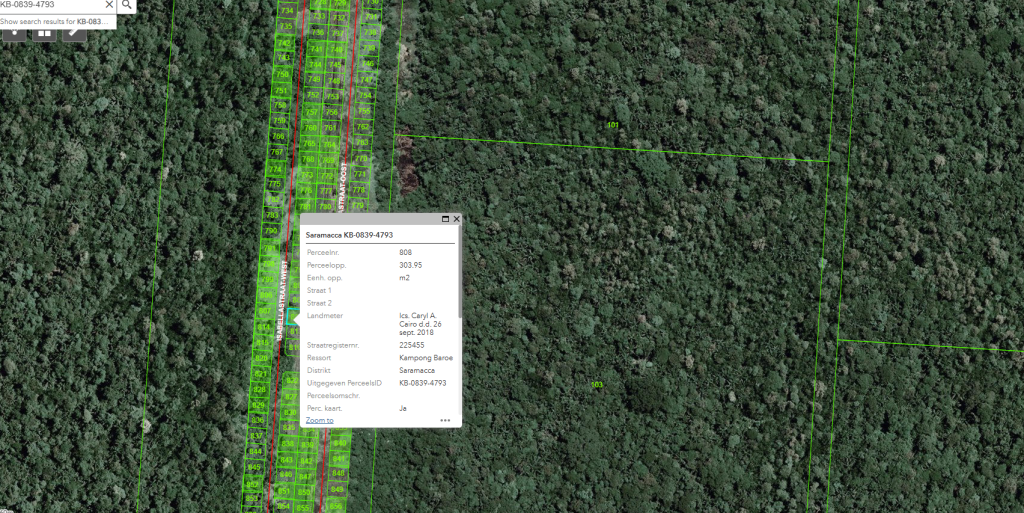Open the measure ruler widget

tap(76, 31)
